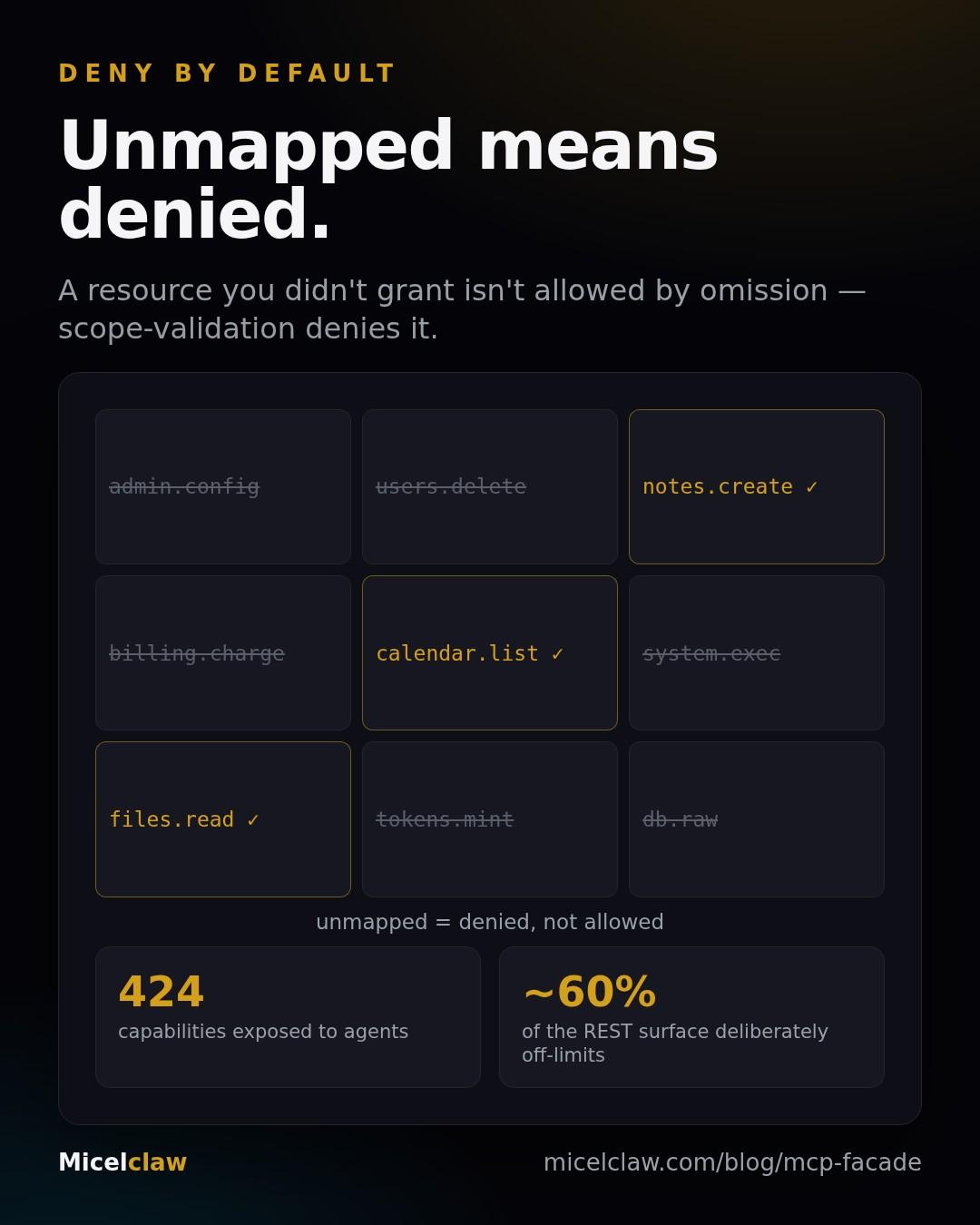
Task: Select the billing.charge denied tile
Action: click(223, 653)
